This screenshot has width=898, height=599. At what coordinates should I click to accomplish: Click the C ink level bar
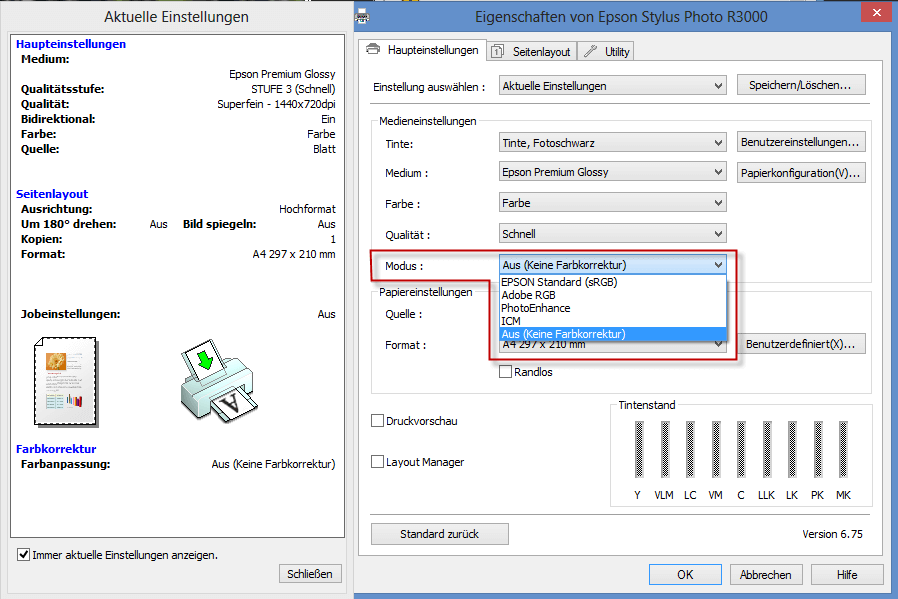tap(741, 450)
